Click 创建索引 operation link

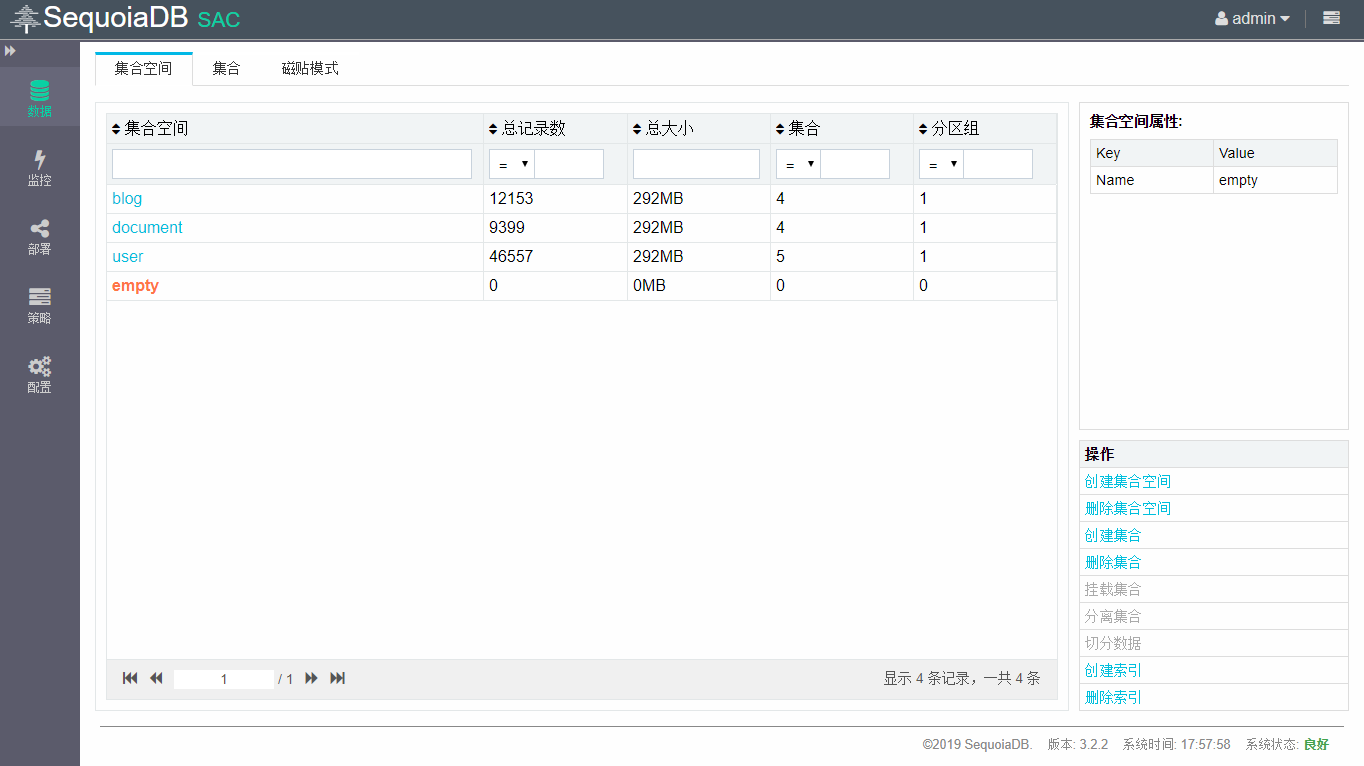[x=1113, y=670]
